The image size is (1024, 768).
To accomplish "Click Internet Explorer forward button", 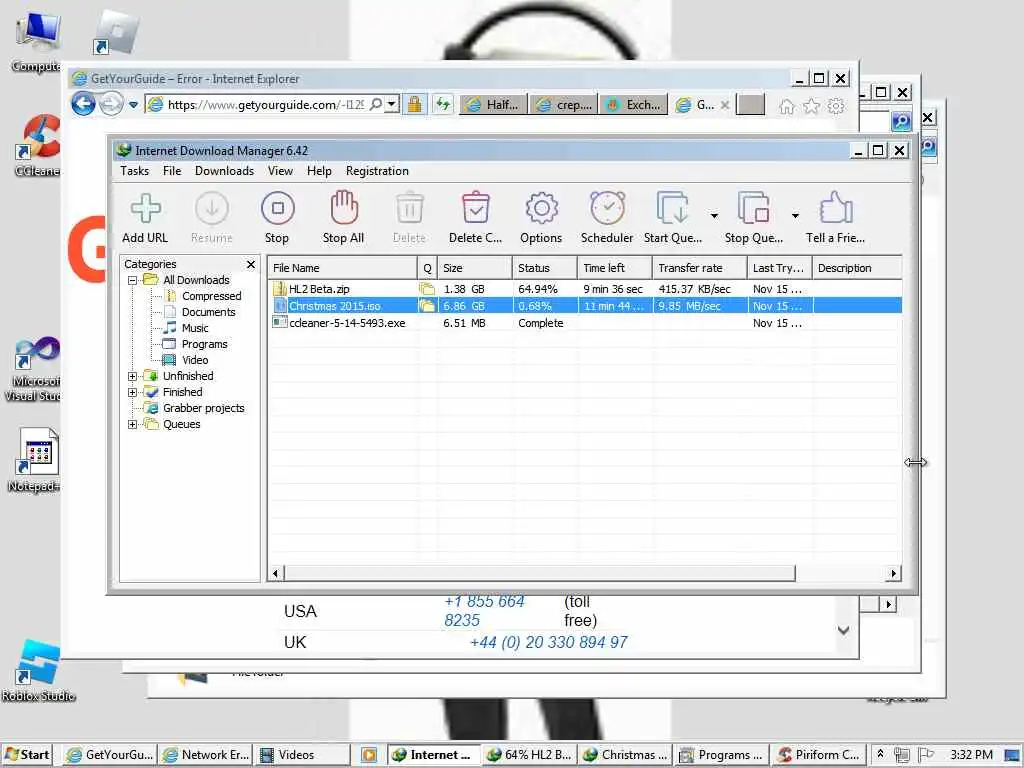I will pyautogui.click(x=111, y=104).
